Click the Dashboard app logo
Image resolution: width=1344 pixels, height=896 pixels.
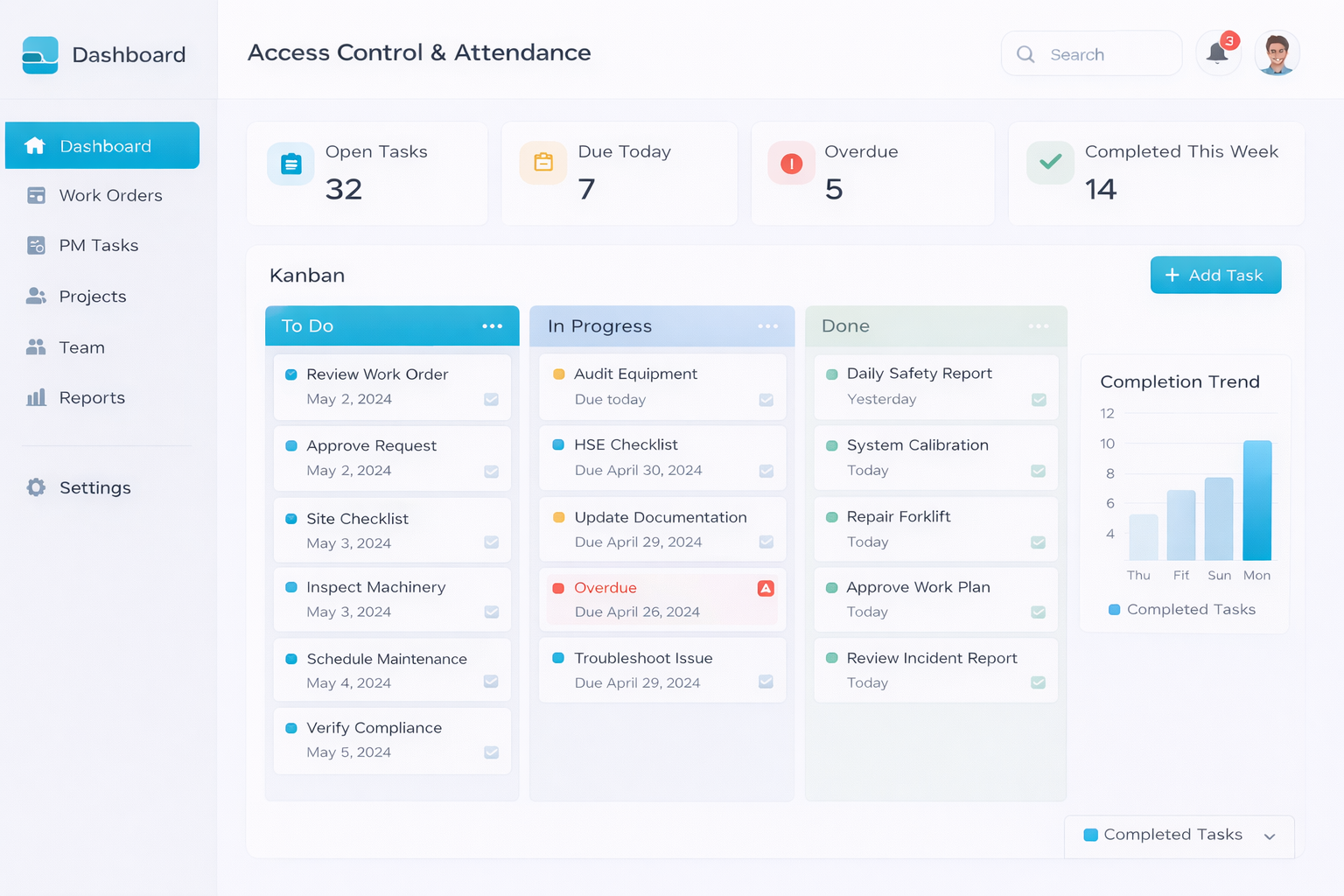click(x=40, y=54)
